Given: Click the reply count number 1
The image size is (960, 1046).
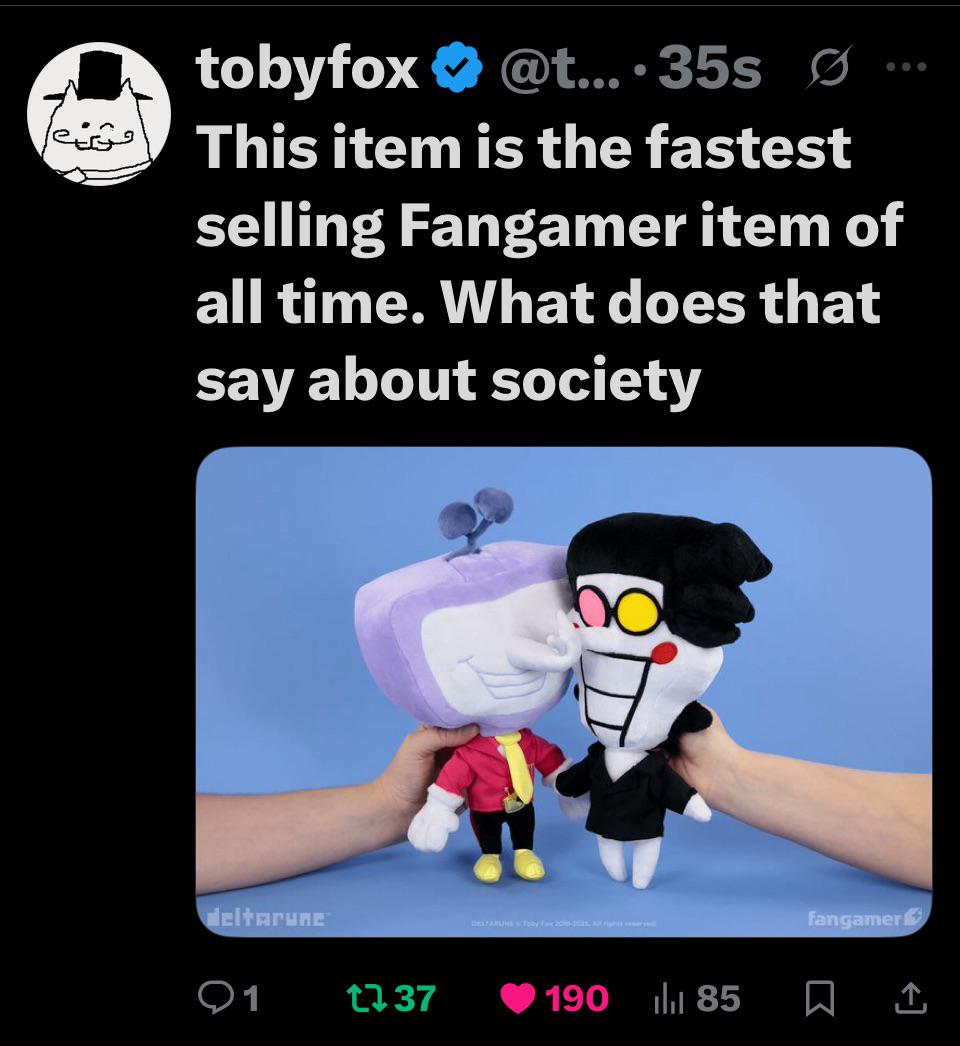Looking at the screenshot, I should pos(250,999).
